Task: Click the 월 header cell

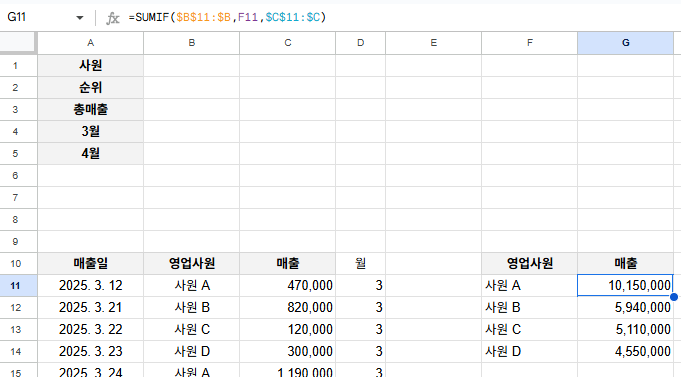Action: coord(360,264)
